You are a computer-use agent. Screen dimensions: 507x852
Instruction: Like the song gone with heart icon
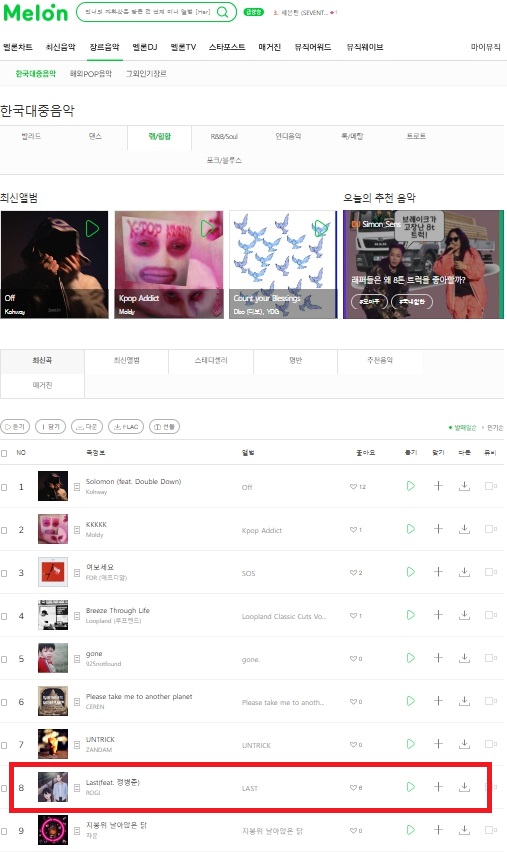pos(355,659)
